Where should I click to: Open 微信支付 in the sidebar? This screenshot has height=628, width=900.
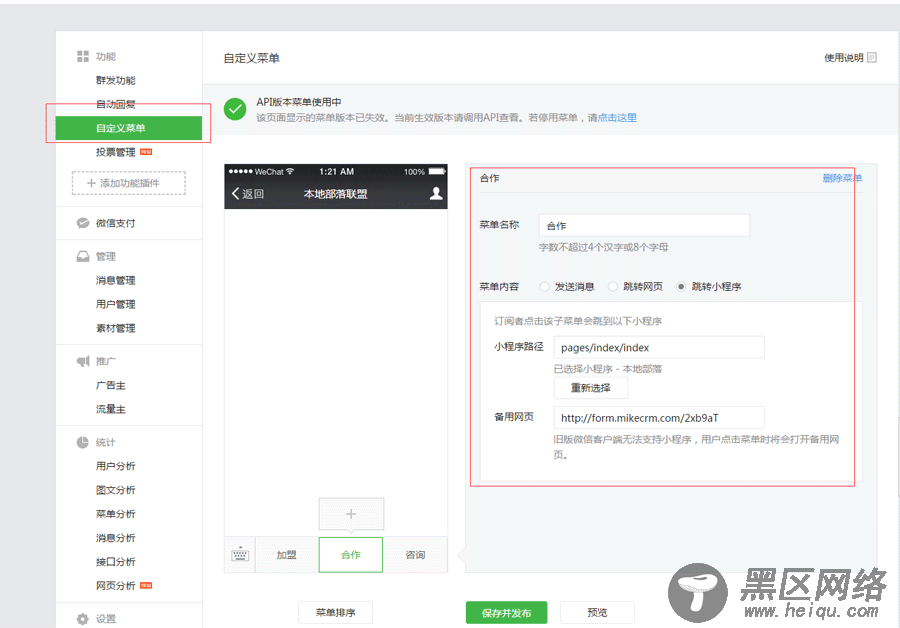[x=115, y=223]
